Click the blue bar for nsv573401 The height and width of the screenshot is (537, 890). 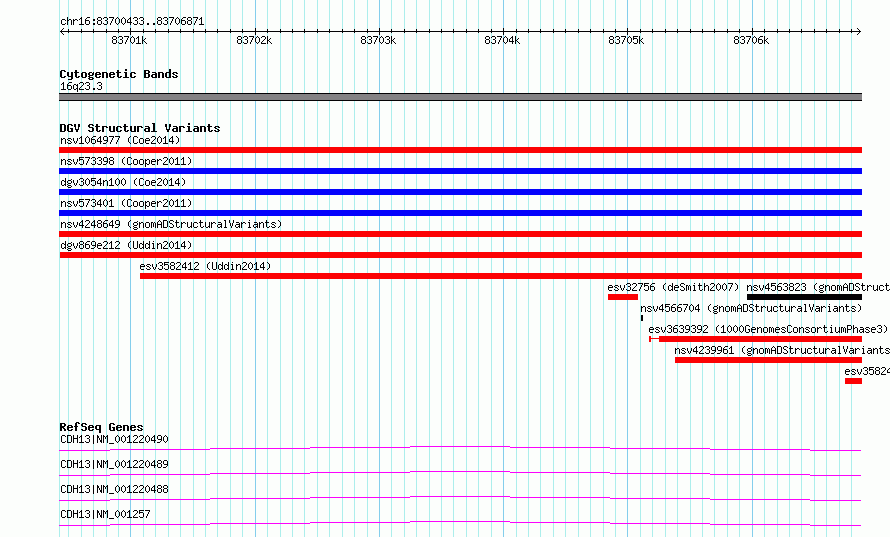click(x=460, y=213)
